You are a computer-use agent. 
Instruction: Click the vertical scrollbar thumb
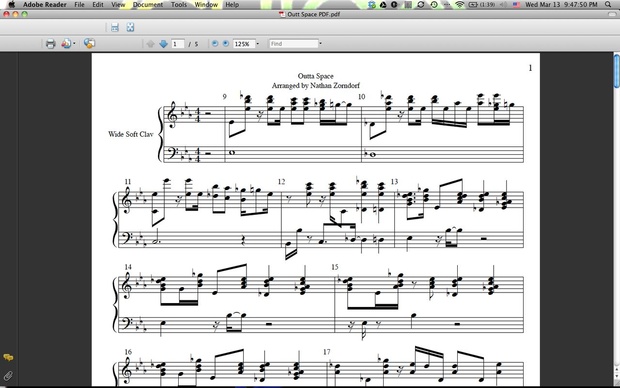coord(616,71)
